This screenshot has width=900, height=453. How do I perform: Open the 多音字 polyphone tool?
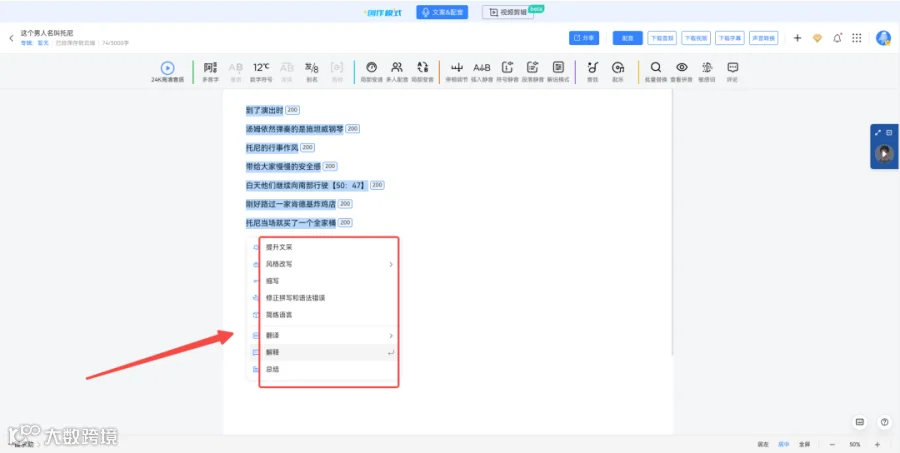pyautogui.click(x=211, y=68)
